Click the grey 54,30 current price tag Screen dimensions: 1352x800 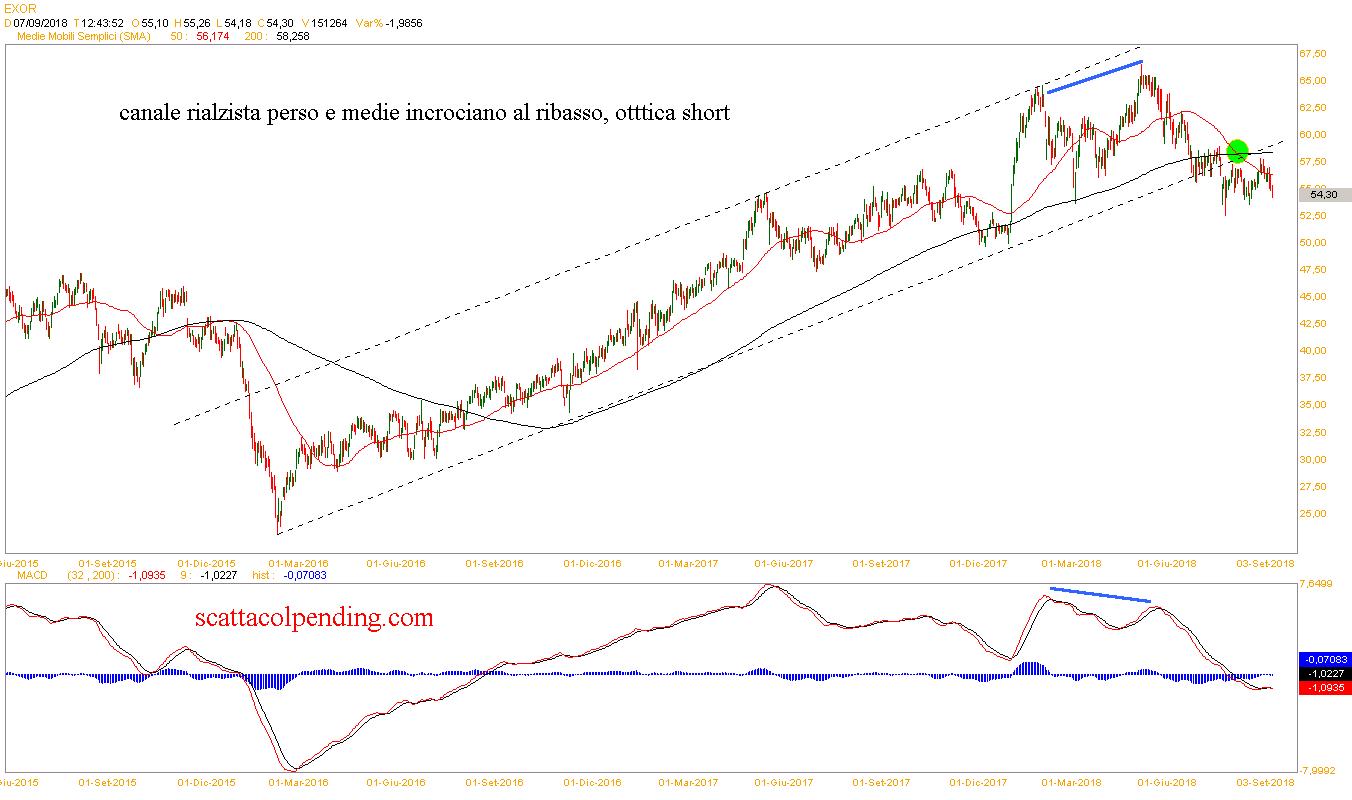1323,196
